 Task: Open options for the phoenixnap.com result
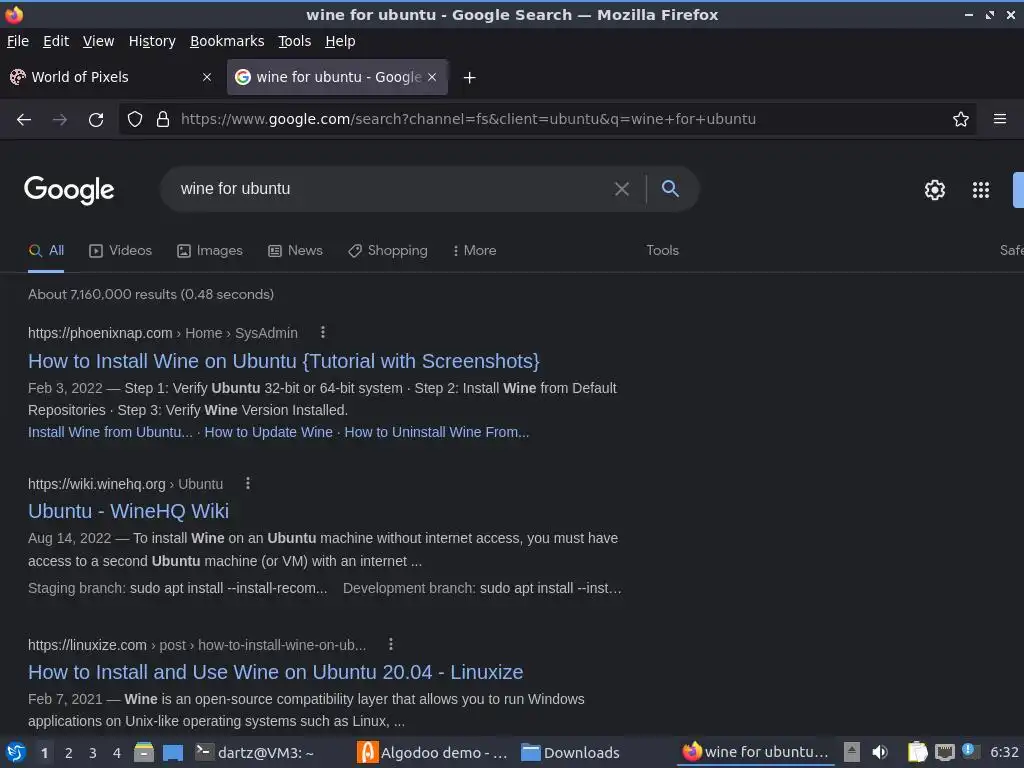(x=323, y=332)
